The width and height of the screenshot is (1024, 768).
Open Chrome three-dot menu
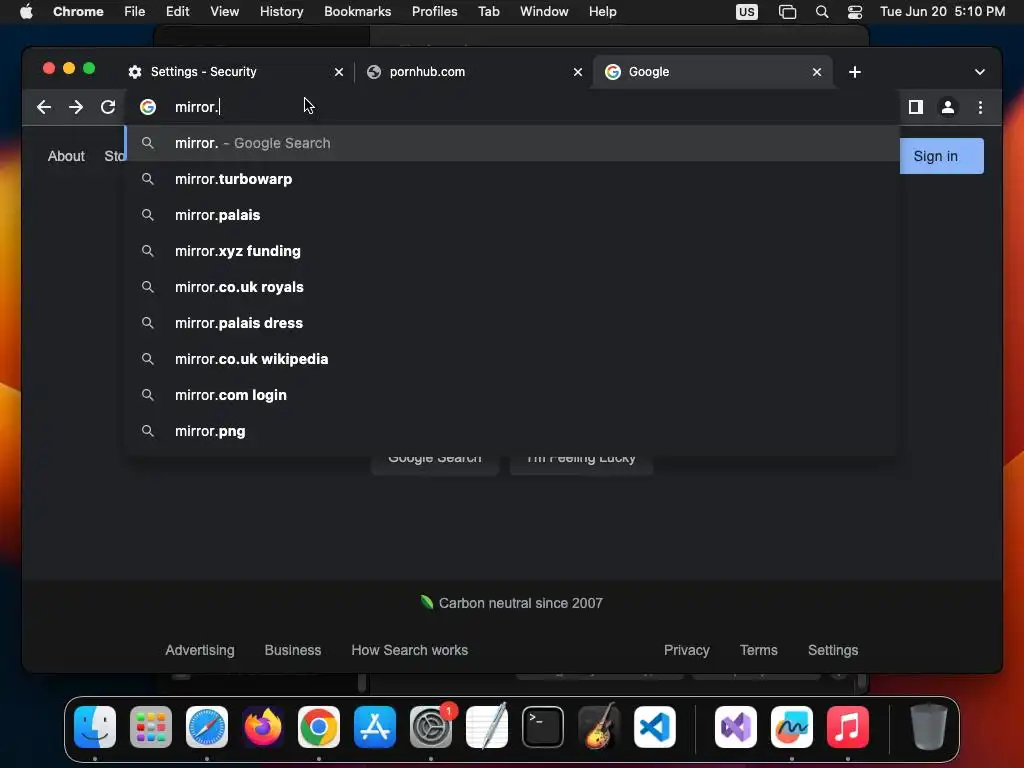tap(980, 107)
